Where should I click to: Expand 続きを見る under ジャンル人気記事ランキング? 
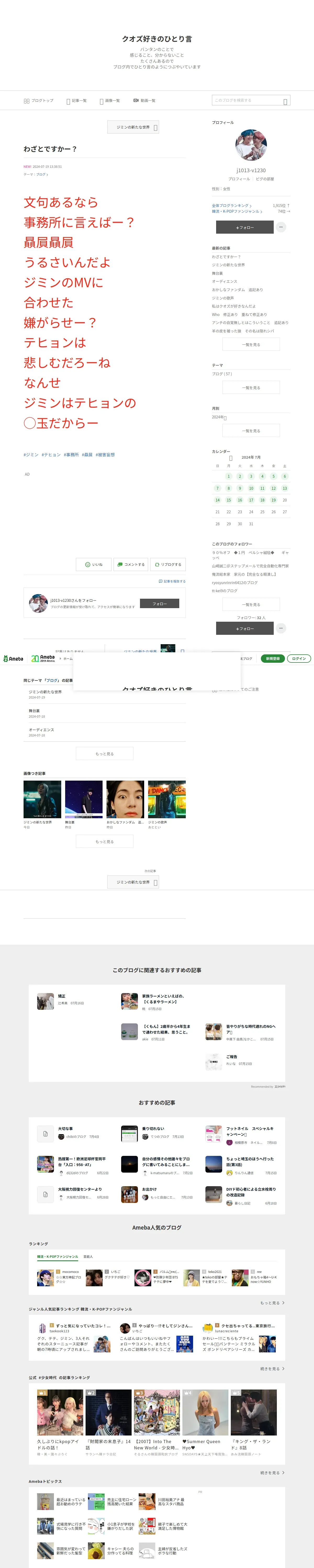273,1369
